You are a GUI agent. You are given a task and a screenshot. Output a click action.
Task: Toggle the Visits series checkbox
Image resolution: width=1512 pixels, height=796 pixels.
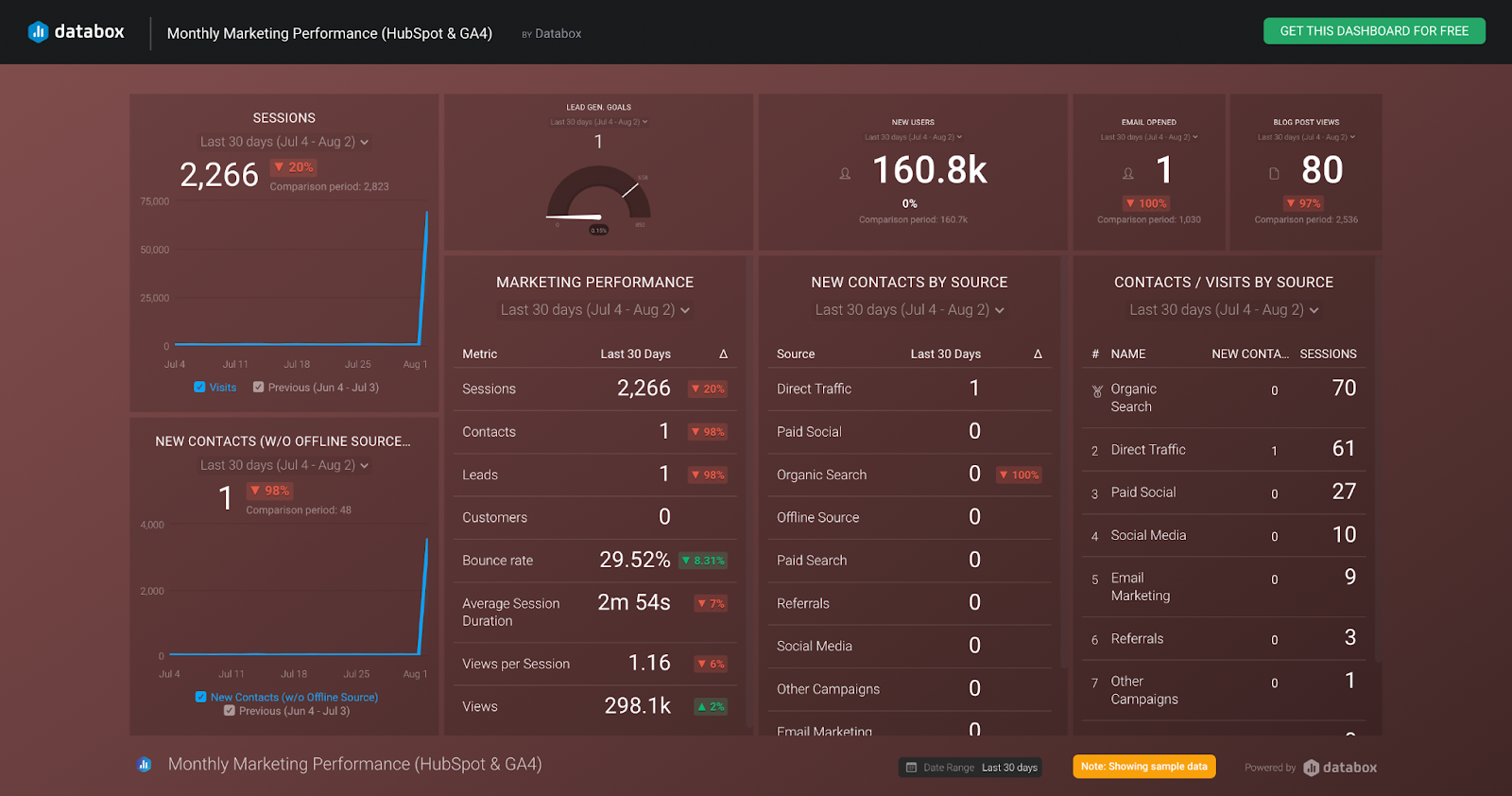click(x=199, y=387)
